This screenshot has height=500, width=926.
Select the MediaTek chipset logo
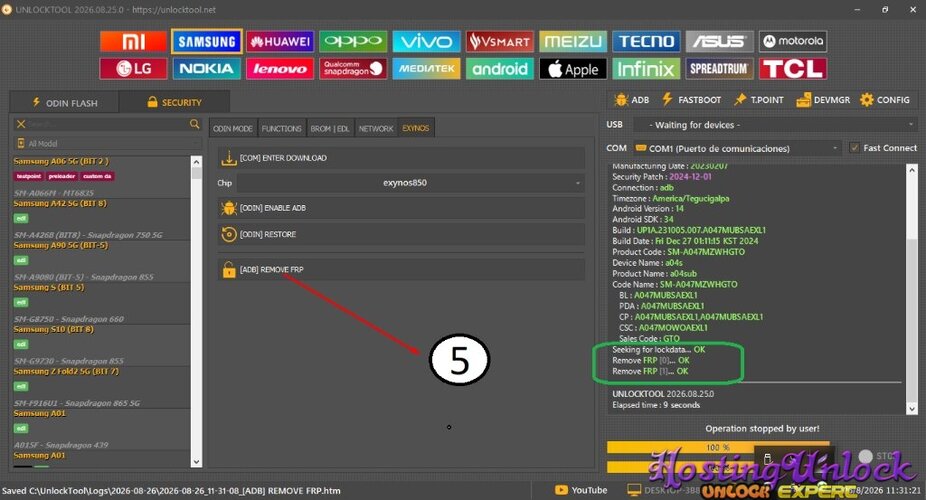point(426,68)
